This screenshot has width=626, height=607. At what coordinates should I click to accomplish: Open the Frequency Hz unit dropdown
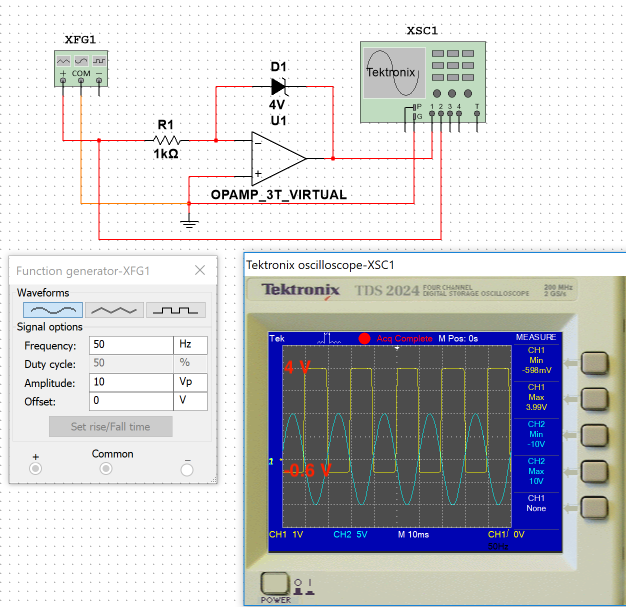click(x=192, y=345)
